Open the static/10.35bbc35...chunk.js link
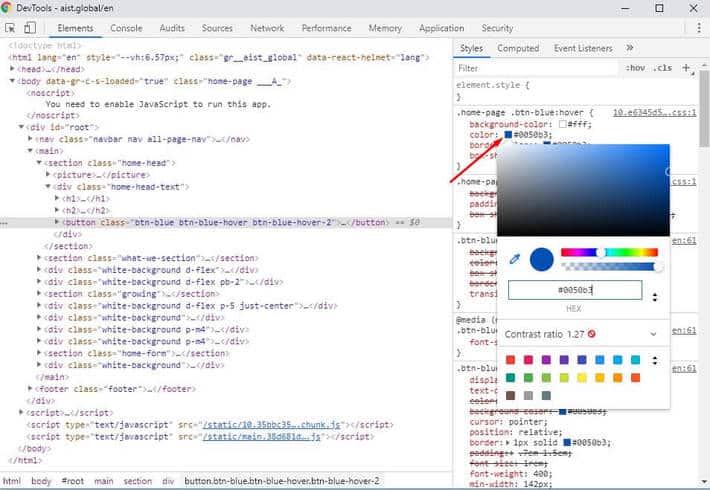Viewport: 710px width, 490px height. 272,425
